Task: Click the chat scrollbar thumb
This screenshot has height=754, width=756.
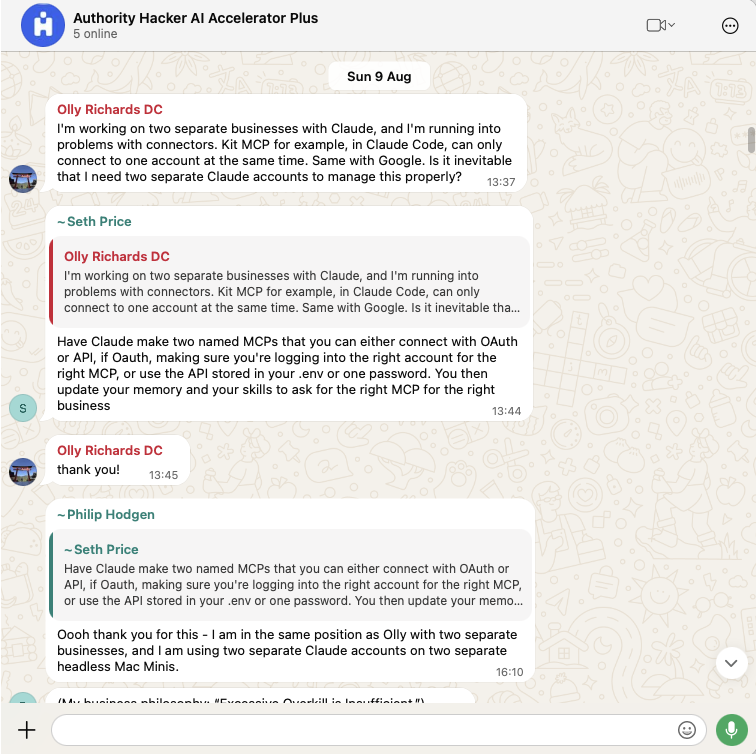Action: pos(751,140)
